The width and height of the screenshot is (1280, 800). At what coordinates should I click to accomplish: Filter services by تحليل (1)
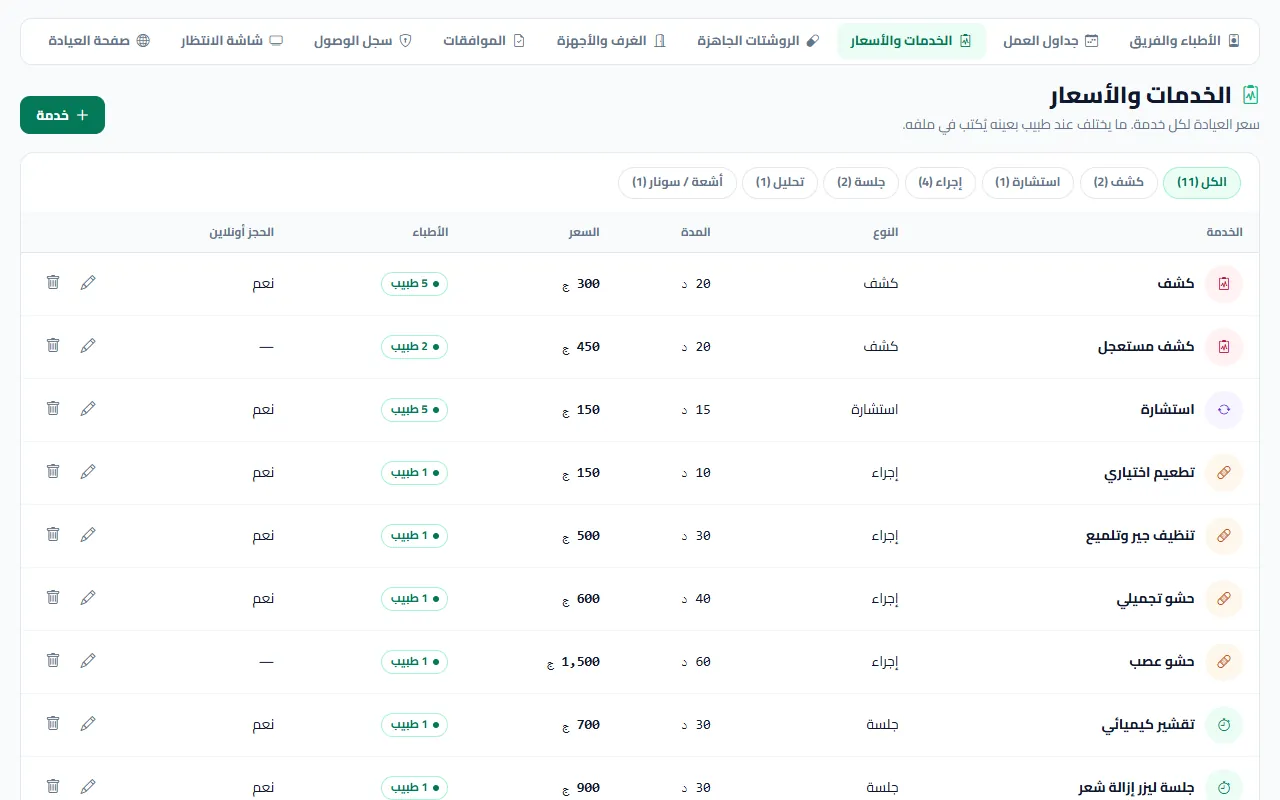pyautogui.click(x=780, y=182)
